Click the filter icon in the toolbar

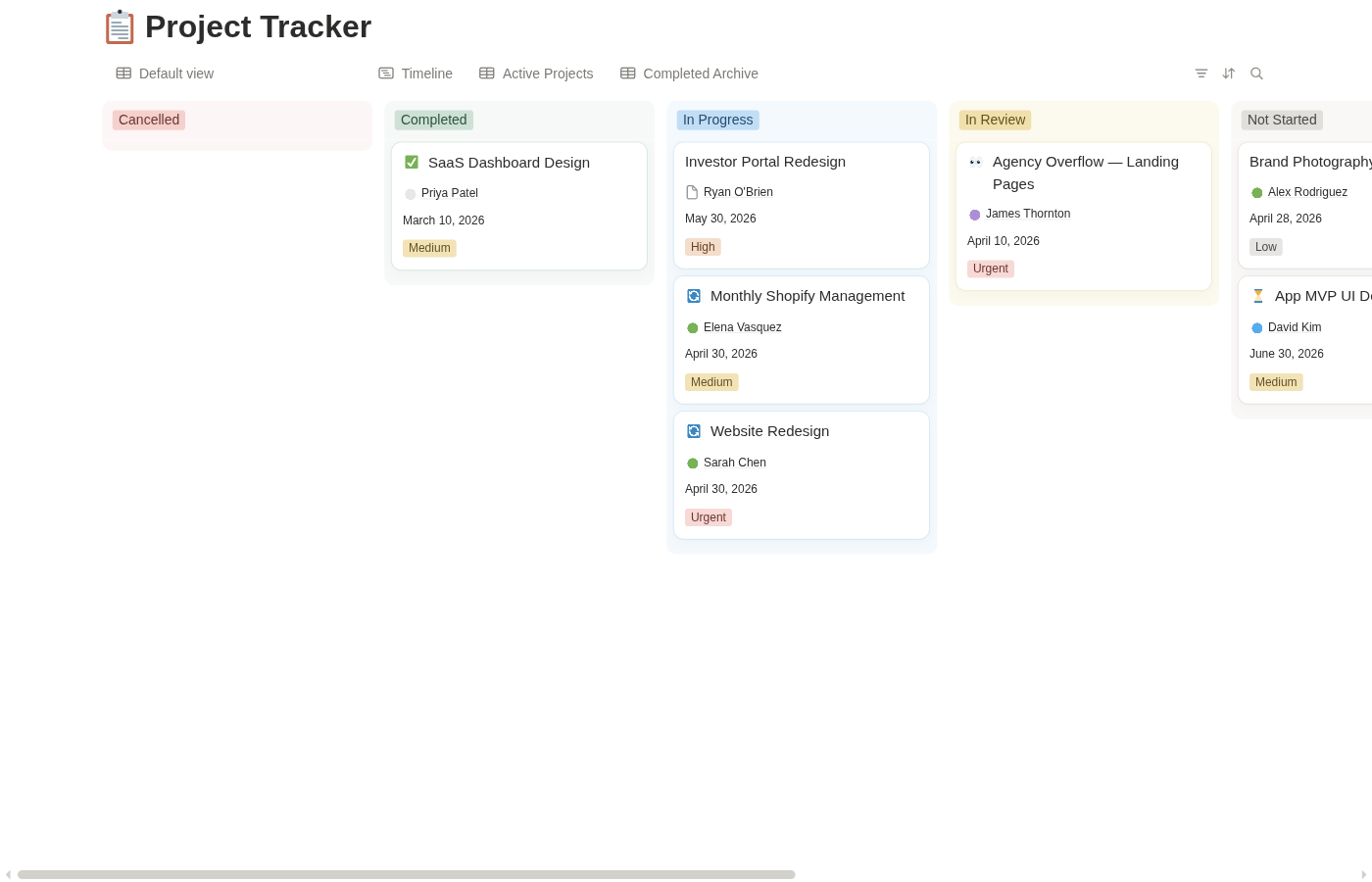click(x=1201, y=73)
